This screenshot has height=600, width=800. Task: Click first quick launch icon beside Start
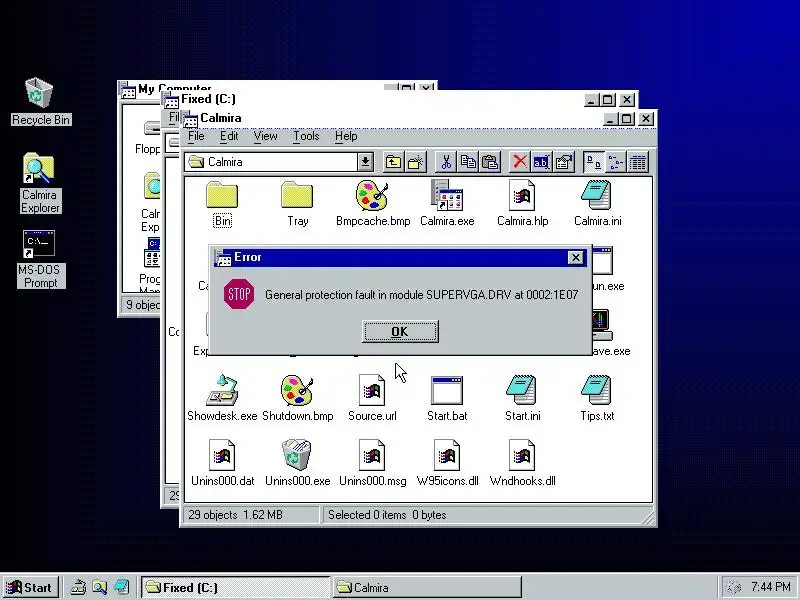[x=78, y=588]
